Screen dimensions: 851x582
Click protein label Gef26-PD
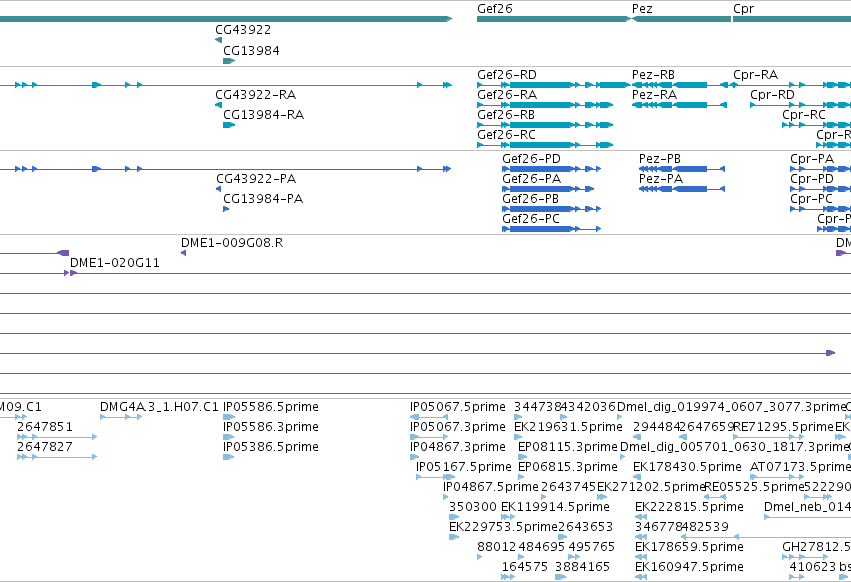pyautogui.click(x=531, y=159)
